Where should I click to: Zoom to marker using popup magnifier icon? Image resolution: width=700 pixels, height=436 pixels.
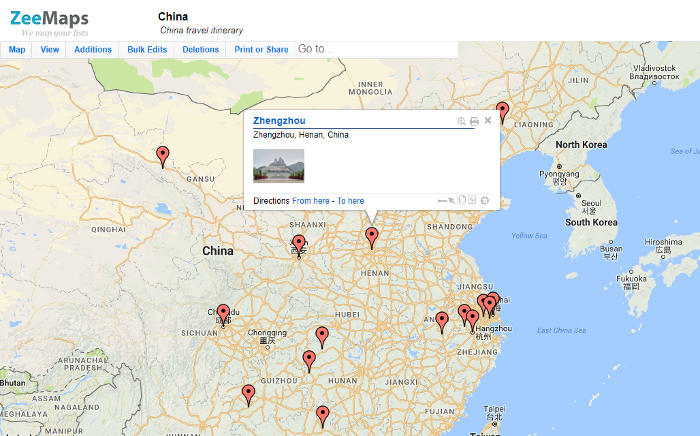pos(462,121)
